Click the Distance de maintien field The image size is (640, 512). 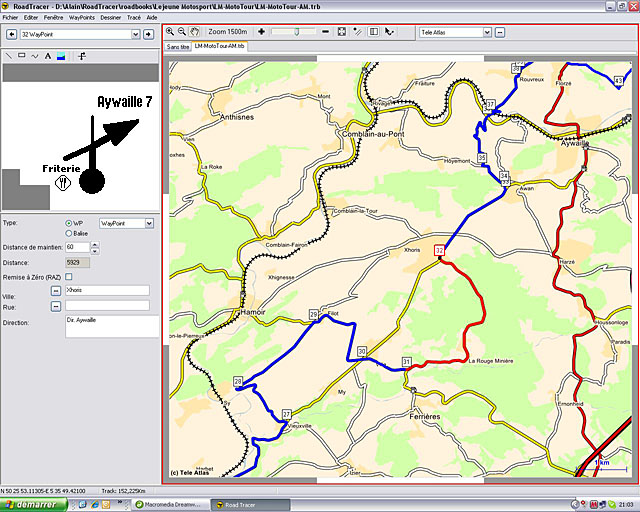[77, 247]
